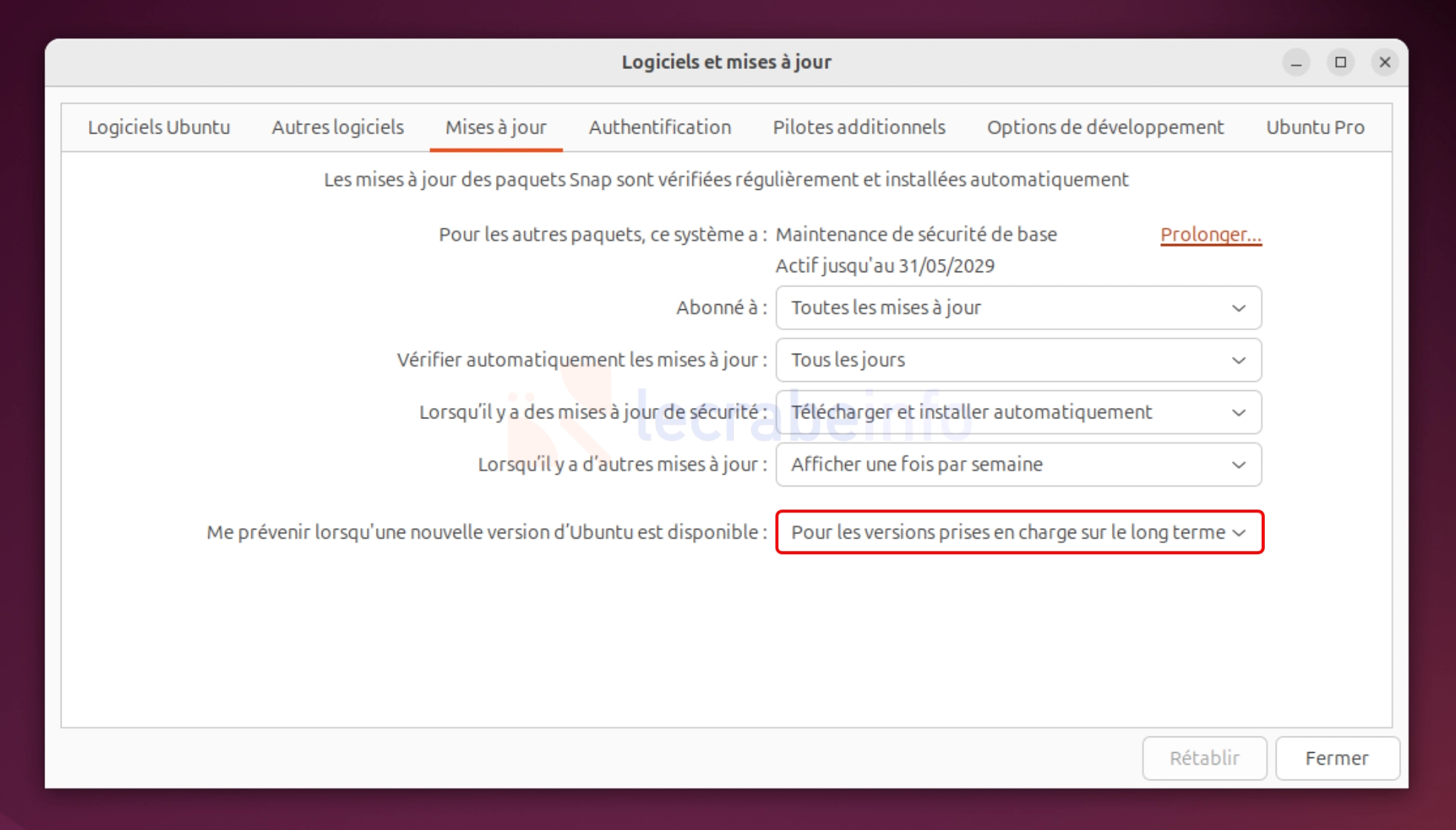Click the mises à jour de sécurité label
The width and height of the screenshot is (1456, 830).
pyautogui.click(x=593, y=412)
